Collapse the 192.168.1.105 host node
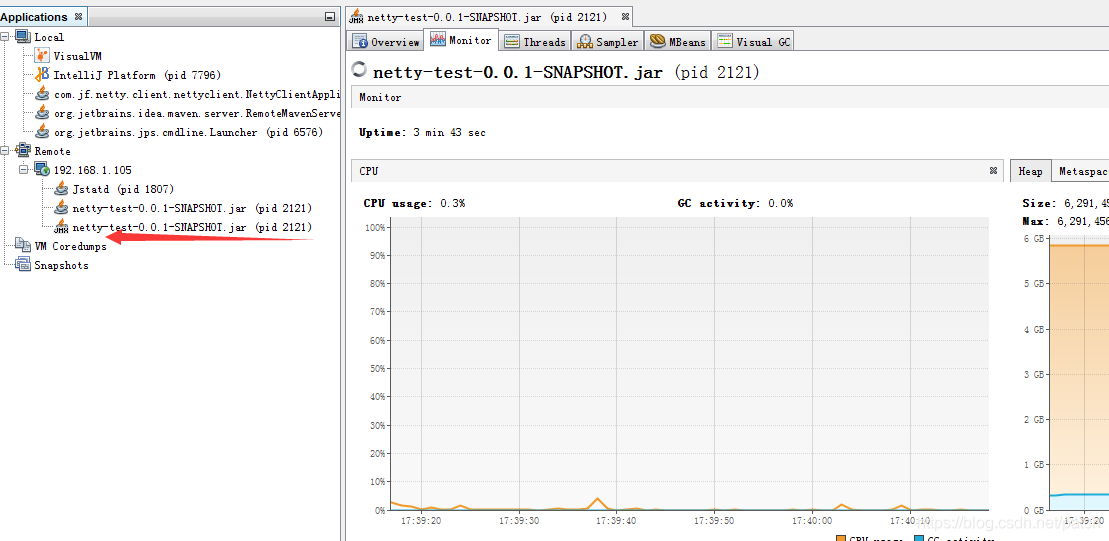This screenshot has width=1109, height=541. [23, 170]
